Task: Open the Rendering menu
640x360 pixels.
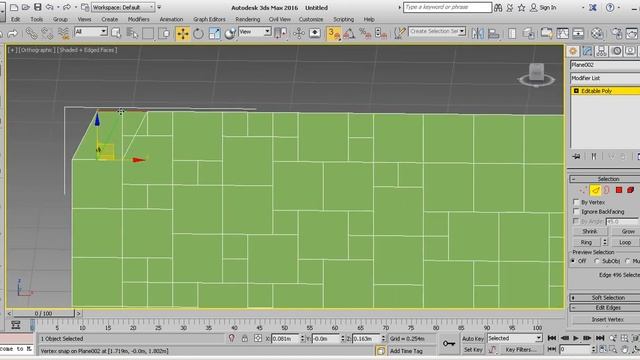Action: pyautogui.click(x=247, y=19)
